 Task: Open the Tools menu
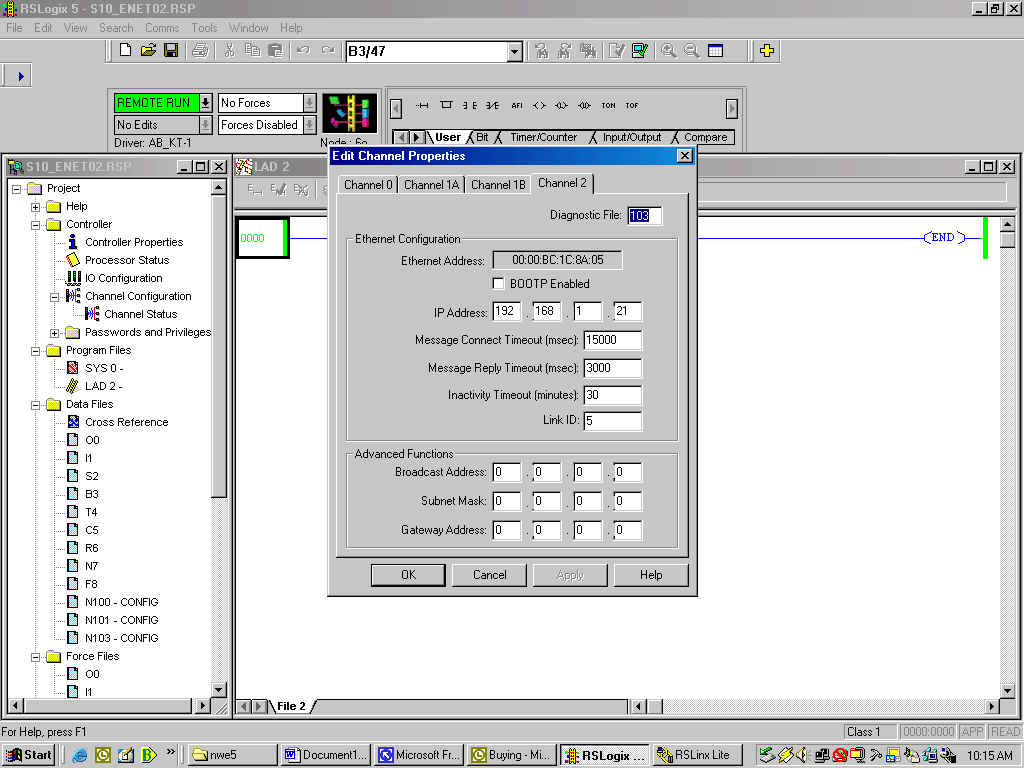click(x=204, y=27)
